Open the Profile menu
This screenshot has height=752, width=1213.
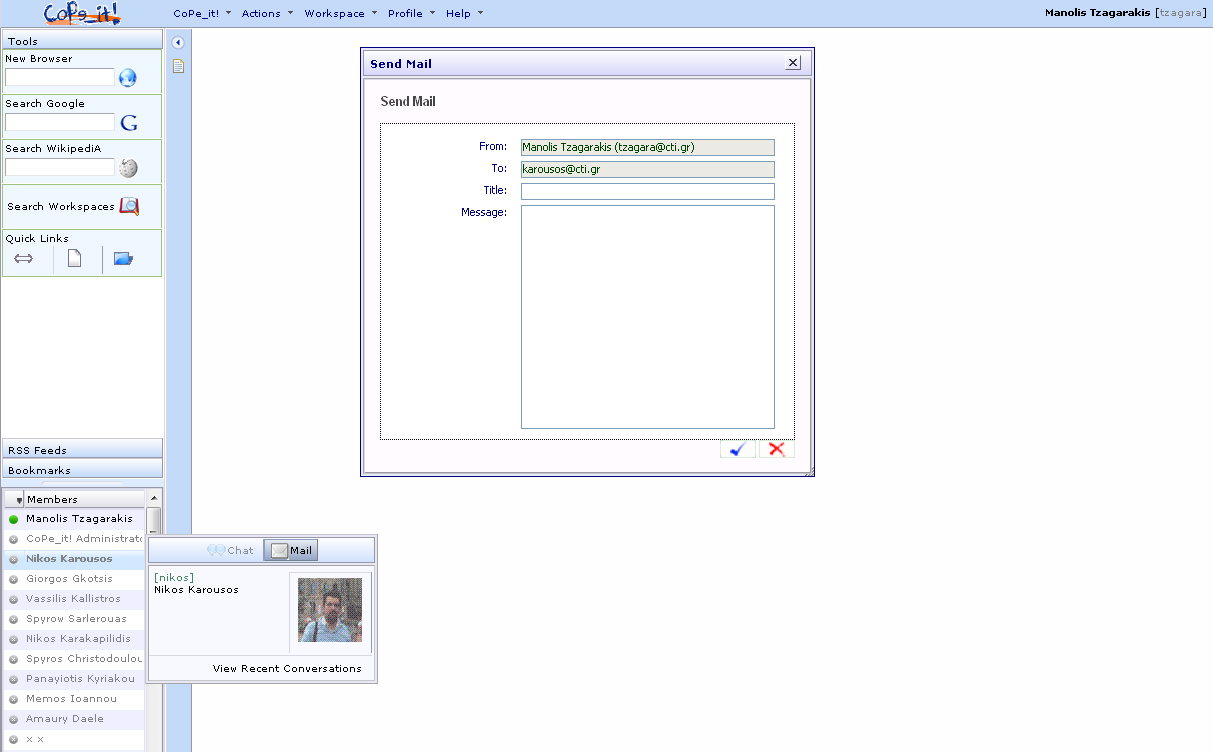(411, 13)
